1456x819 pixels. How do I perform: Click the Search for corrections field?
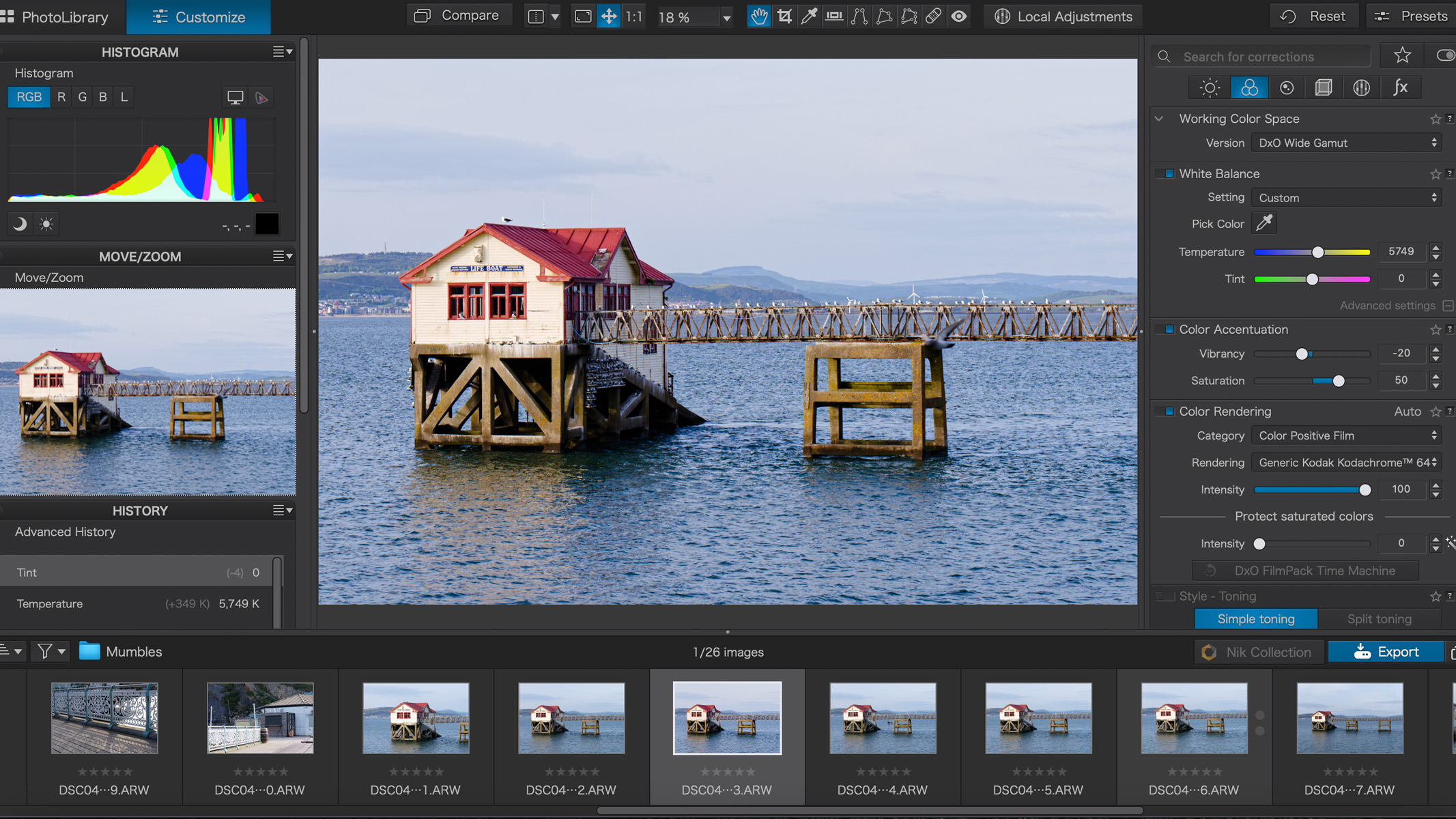tap(1261, 57)
